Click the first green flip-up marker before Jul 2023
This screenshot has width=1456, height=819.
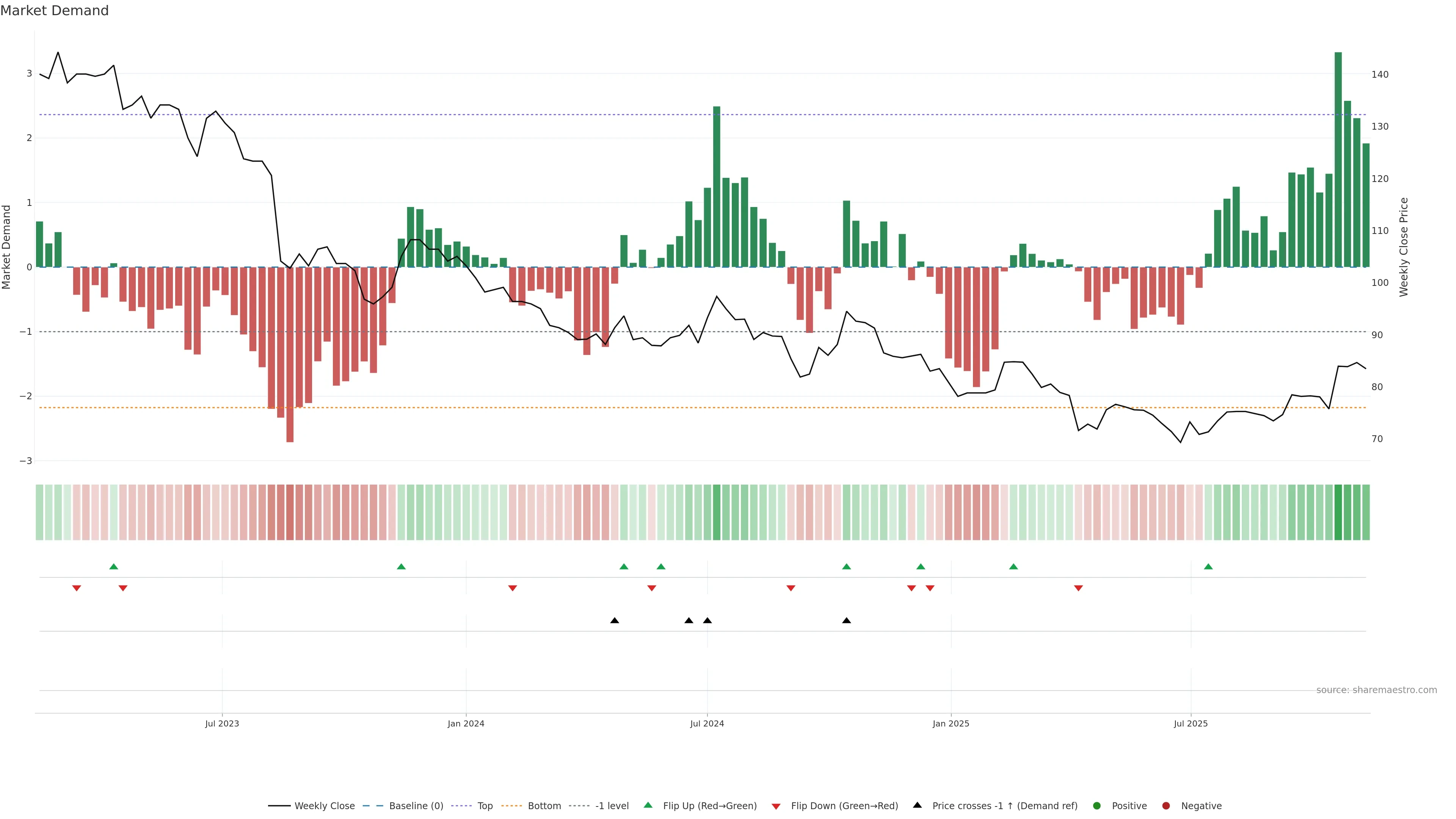(114, 566)
